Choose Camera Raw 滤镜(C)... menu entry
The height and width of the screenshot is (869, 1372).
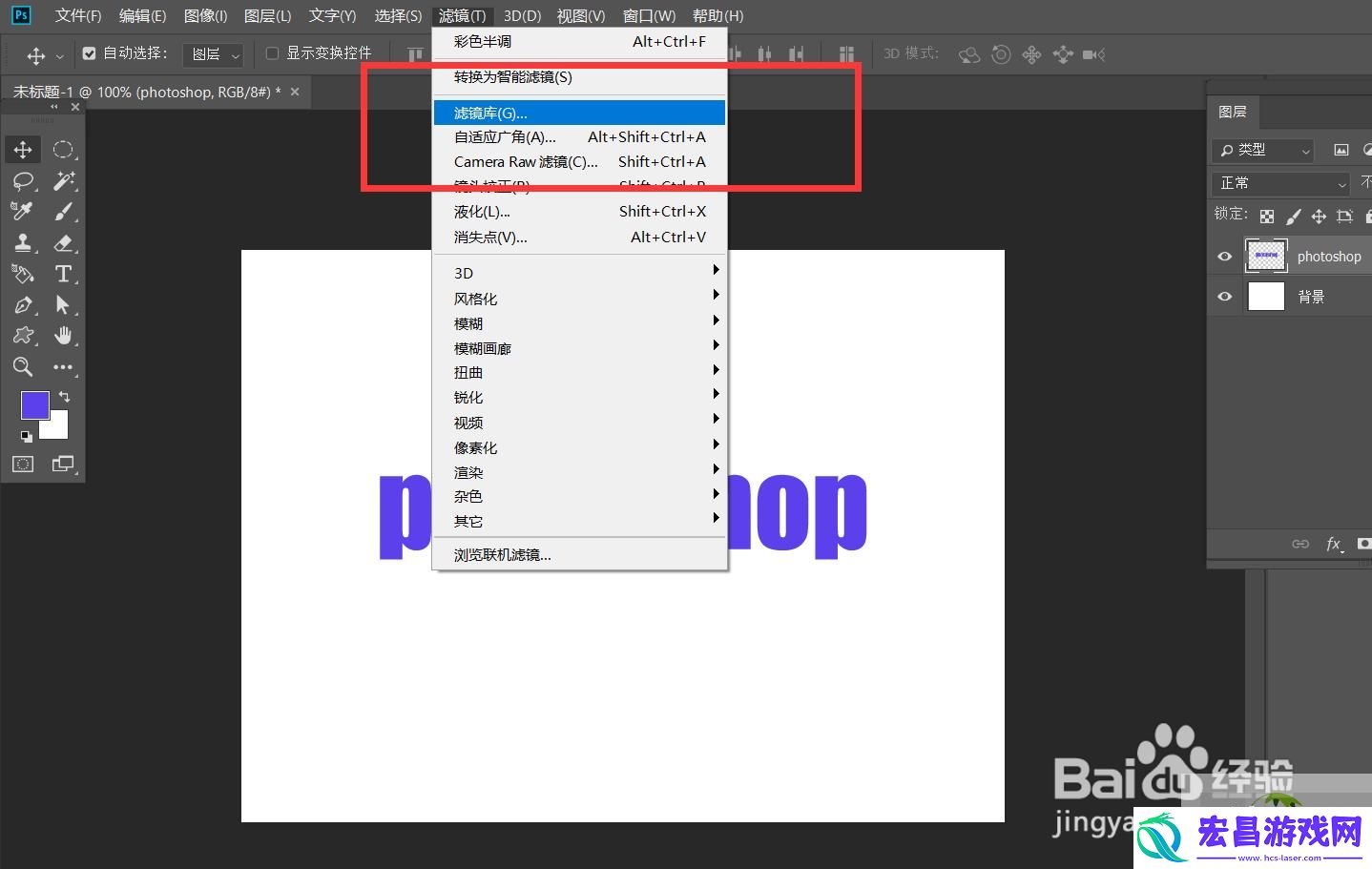(579, 162)
